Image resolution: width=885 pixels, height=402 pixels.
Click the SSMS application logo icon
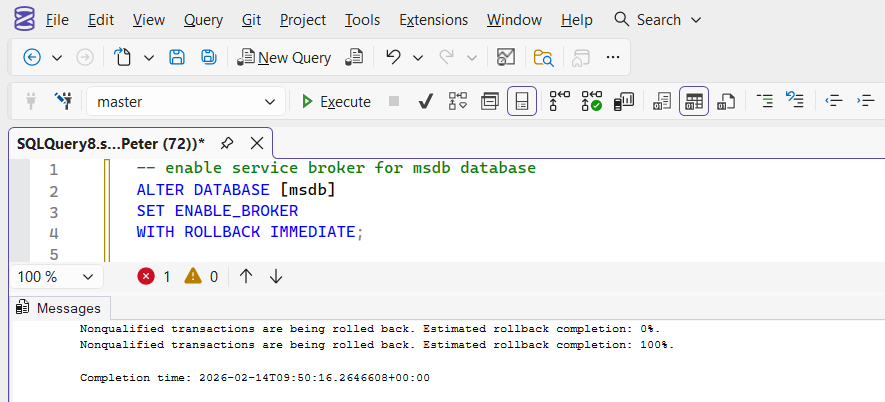point(24,20)
